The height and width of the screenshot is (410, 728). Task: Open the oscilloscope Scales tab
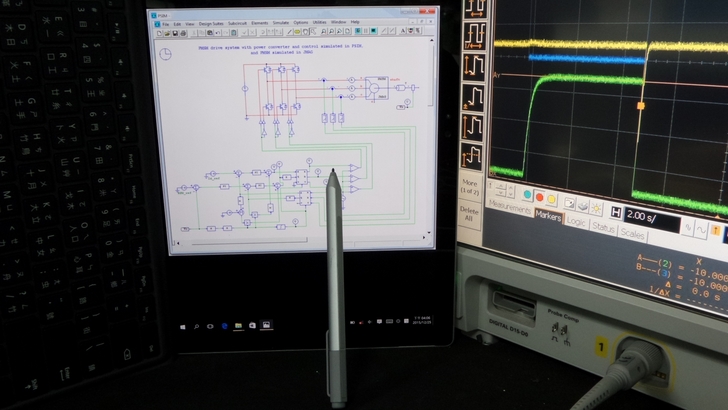(x=632, y=235)
